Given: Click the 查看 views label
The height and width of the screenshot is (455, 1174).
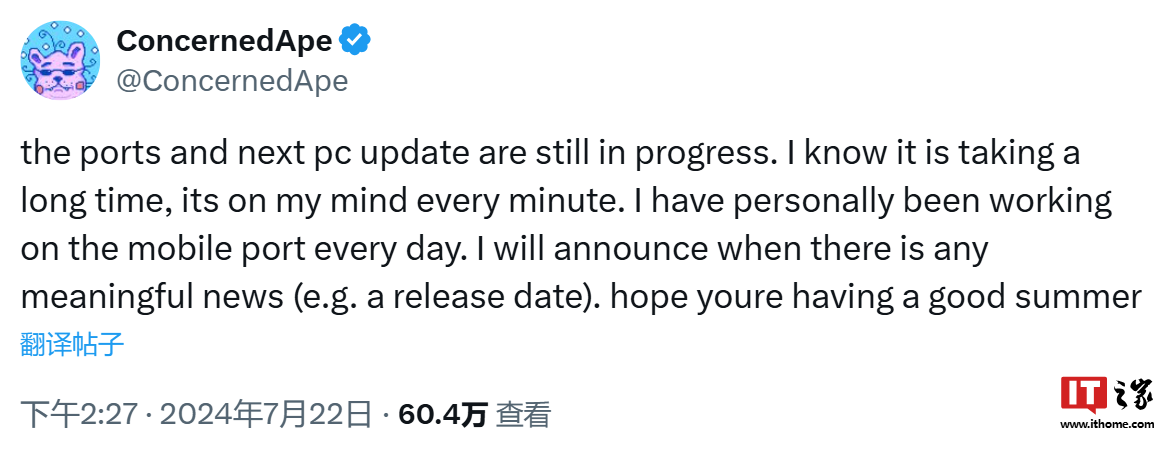Looking at the screenshot, I should [524, 414].
